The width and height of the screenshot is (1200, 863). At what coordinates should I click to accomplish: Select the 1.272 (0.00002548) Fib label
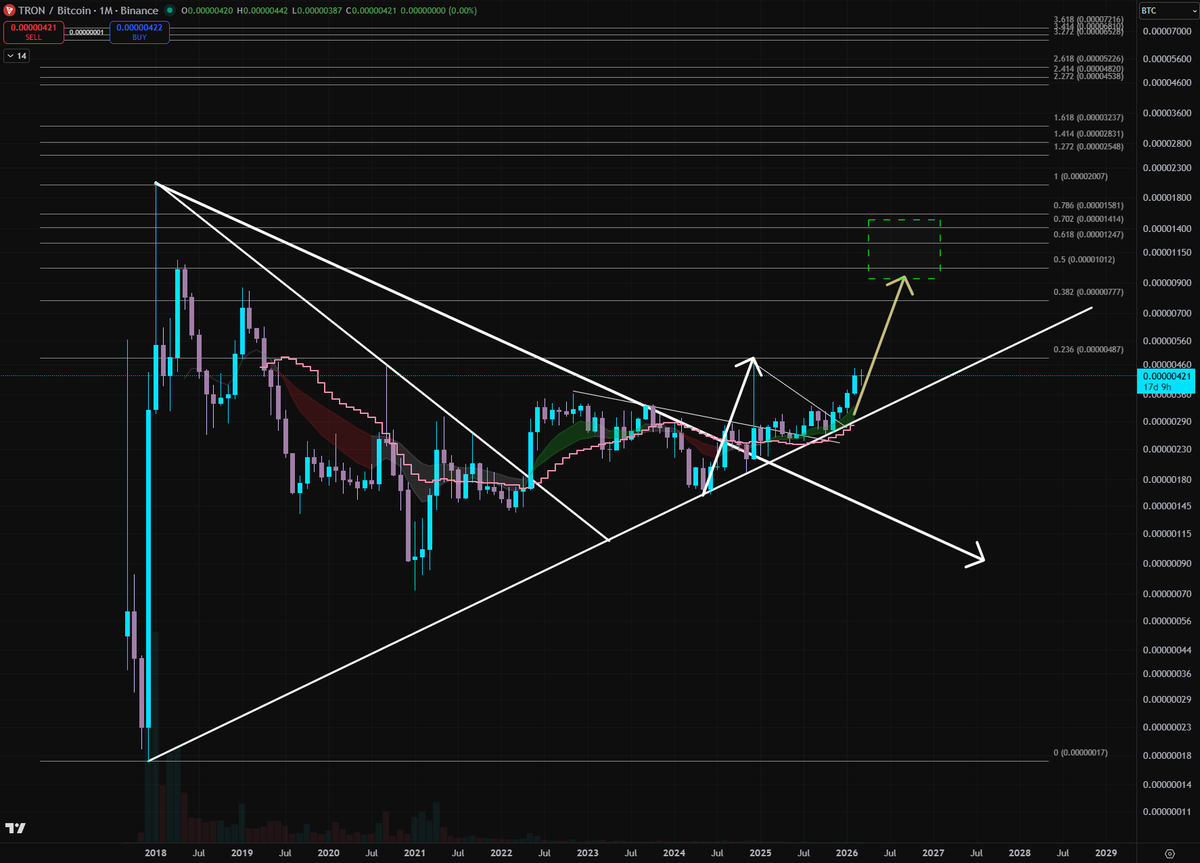coord(1090,146)
